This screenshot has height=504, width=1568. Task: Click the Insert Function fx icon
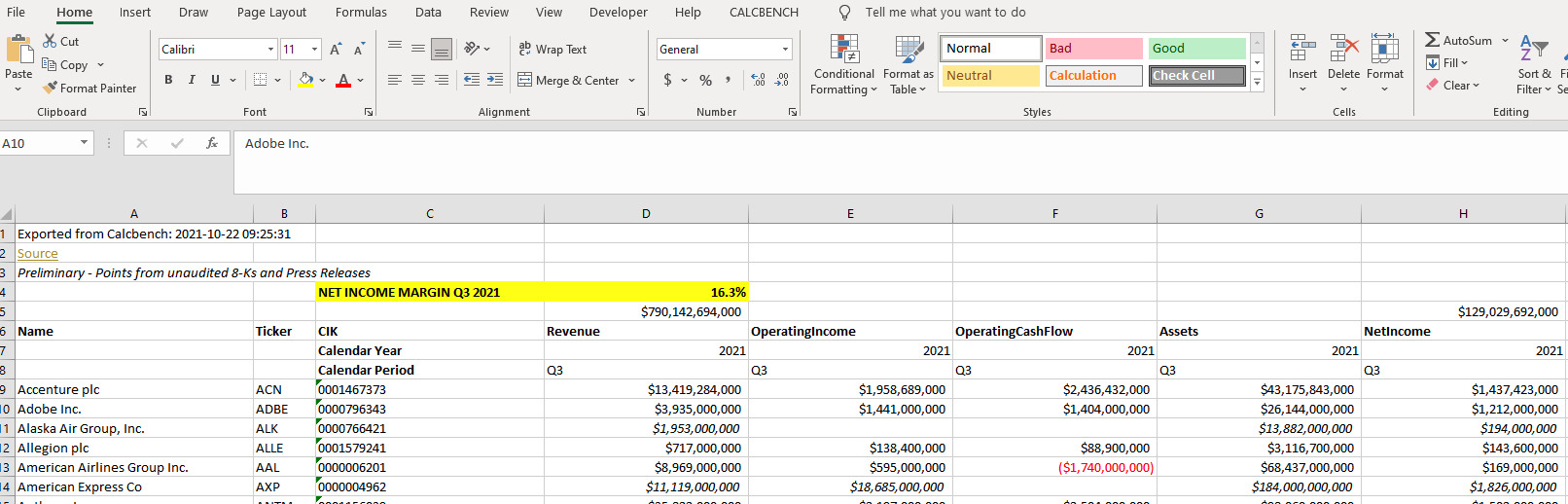point(211,143)
